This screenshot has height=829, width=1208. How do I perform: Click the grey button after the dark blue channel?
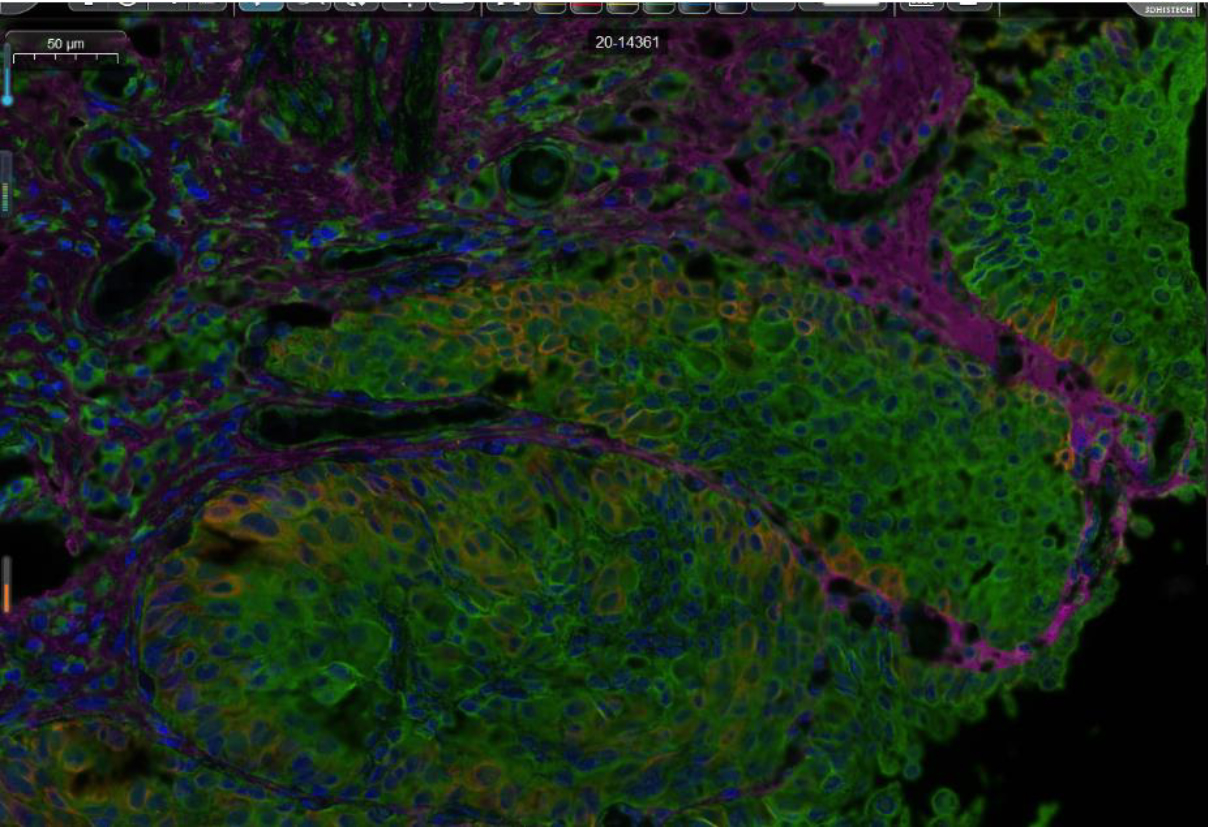click(x=772, y=6)
